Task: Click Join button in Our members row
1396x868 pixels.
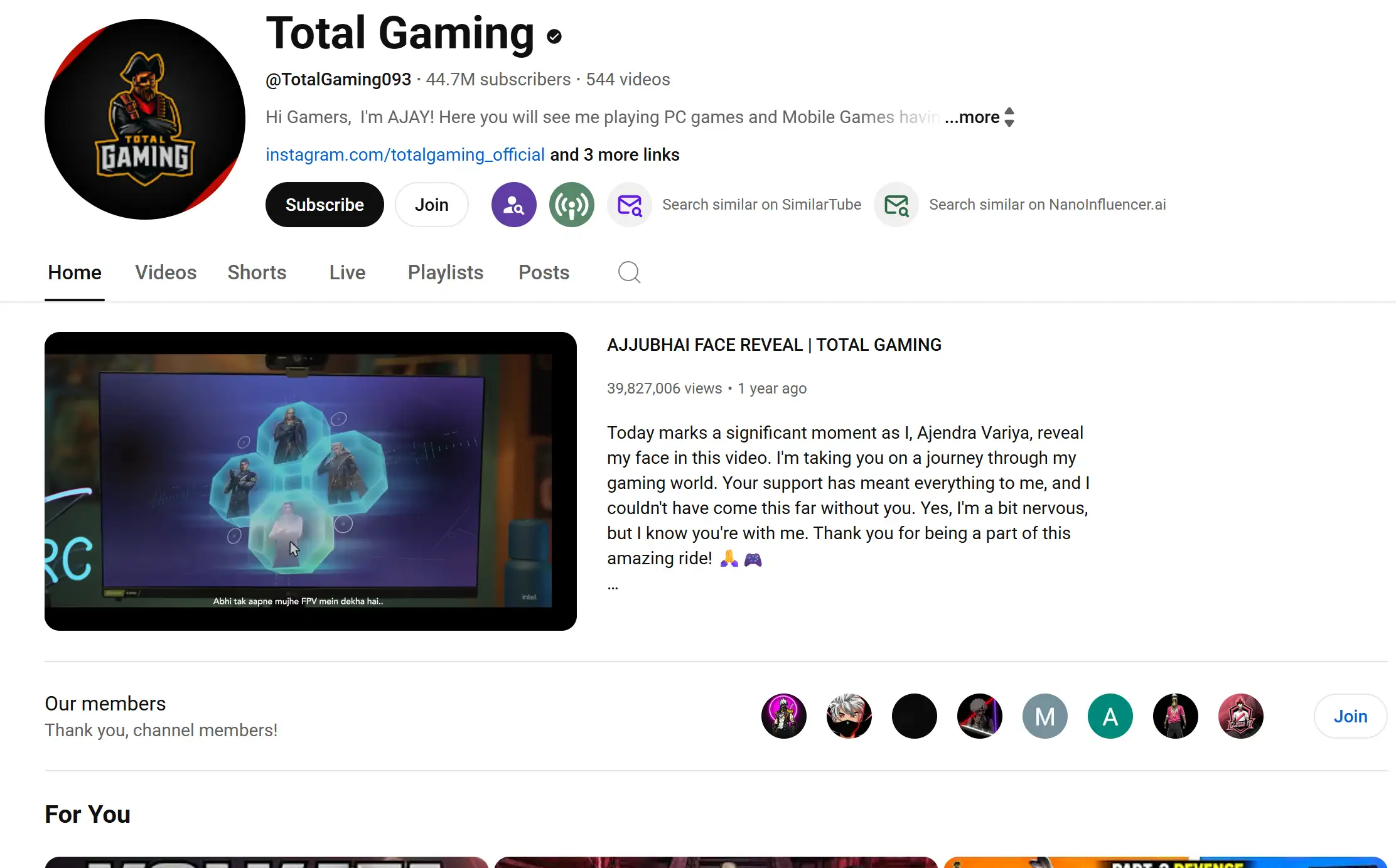Action: [x=1350, y=716]
